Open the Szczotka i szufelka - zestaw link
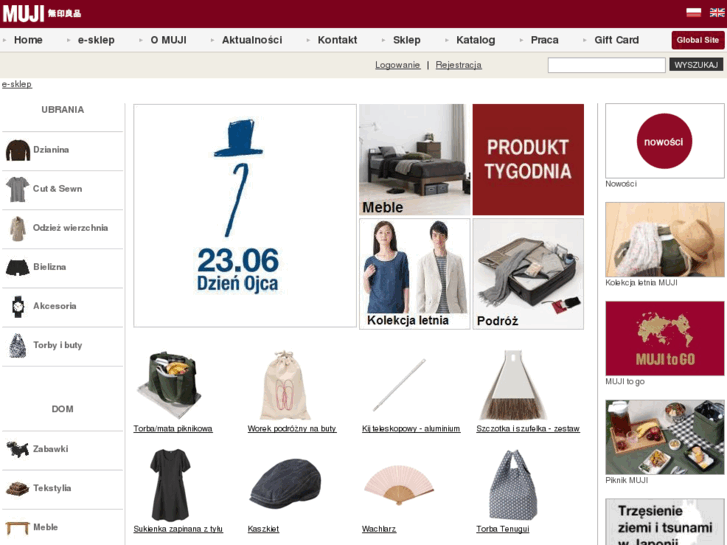The width and height of the screenshot is (727, 545). (x=528, y=429)
